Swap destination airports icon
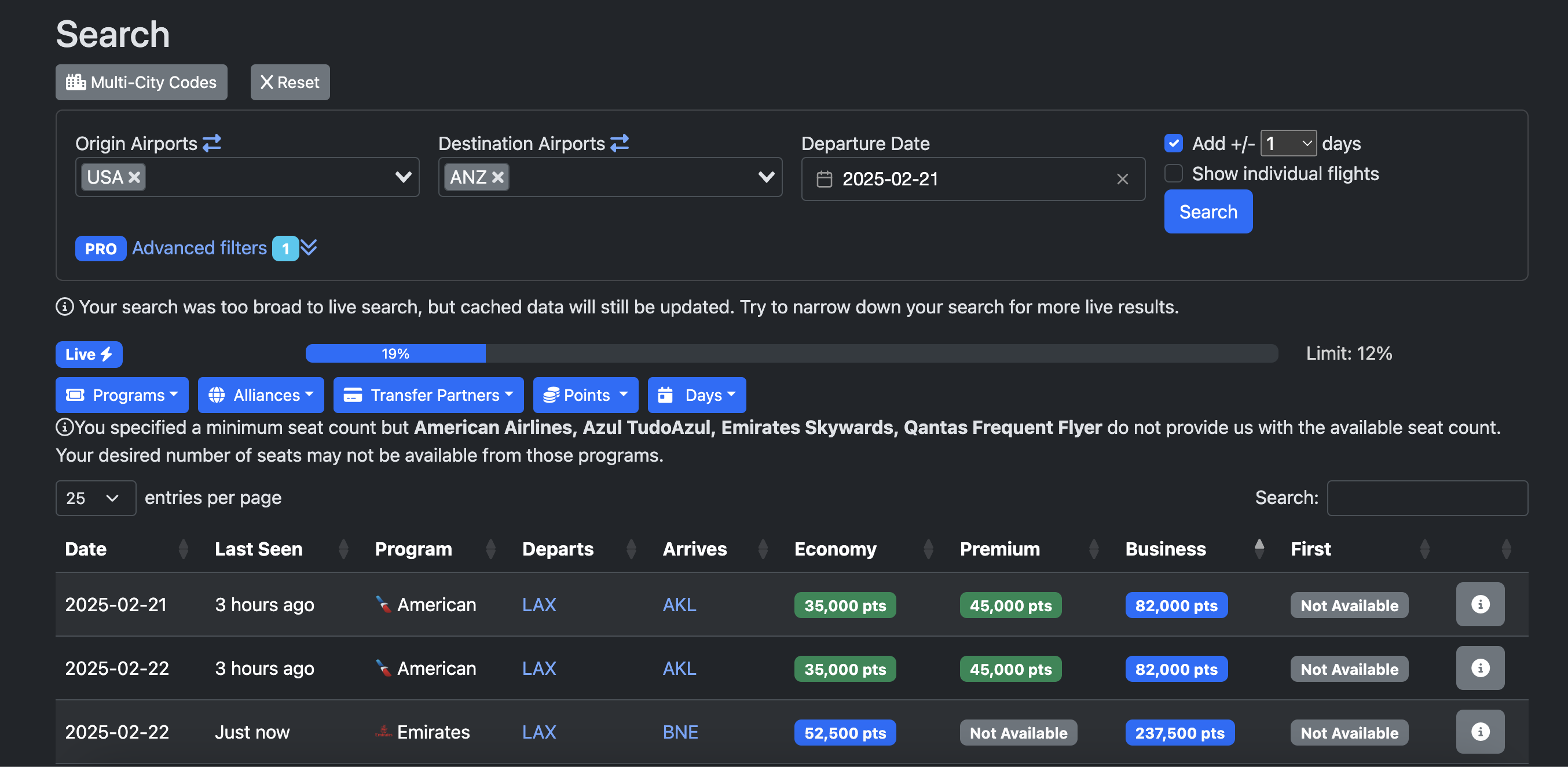Viewport: 1568px width, 767px height. tap(620, 143)
